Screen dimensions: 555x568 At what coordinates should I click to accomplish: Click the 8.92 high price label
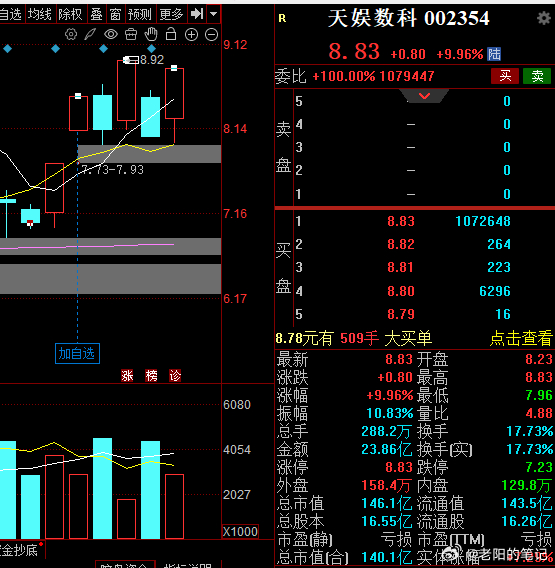coord(152,60)
